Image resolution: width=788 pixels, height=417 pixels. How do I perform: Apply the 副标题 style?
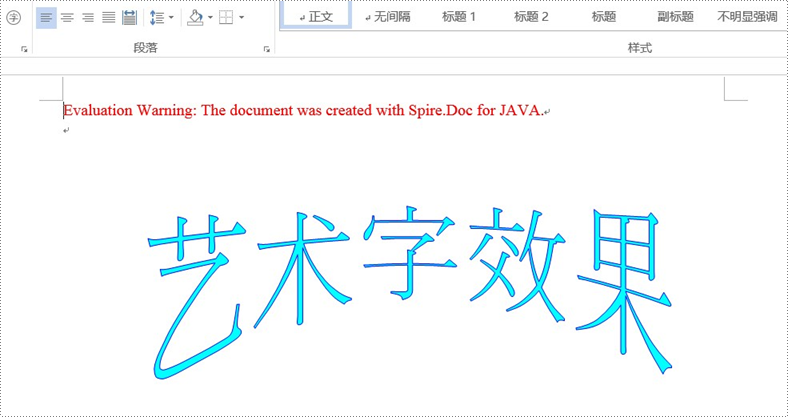tap(675, 17)
